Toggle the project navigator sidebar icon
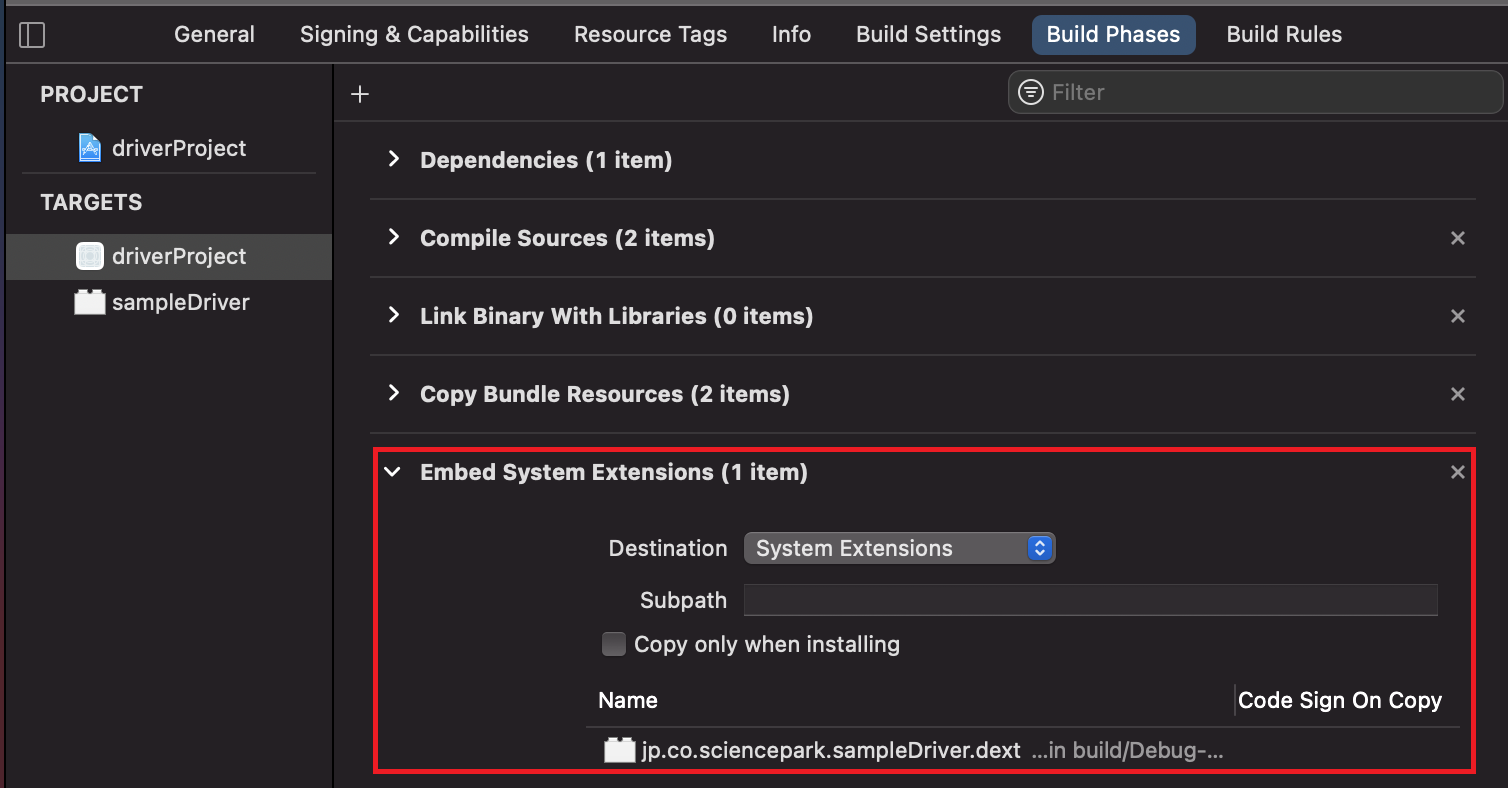1508x788 pixels. [32, 36]
